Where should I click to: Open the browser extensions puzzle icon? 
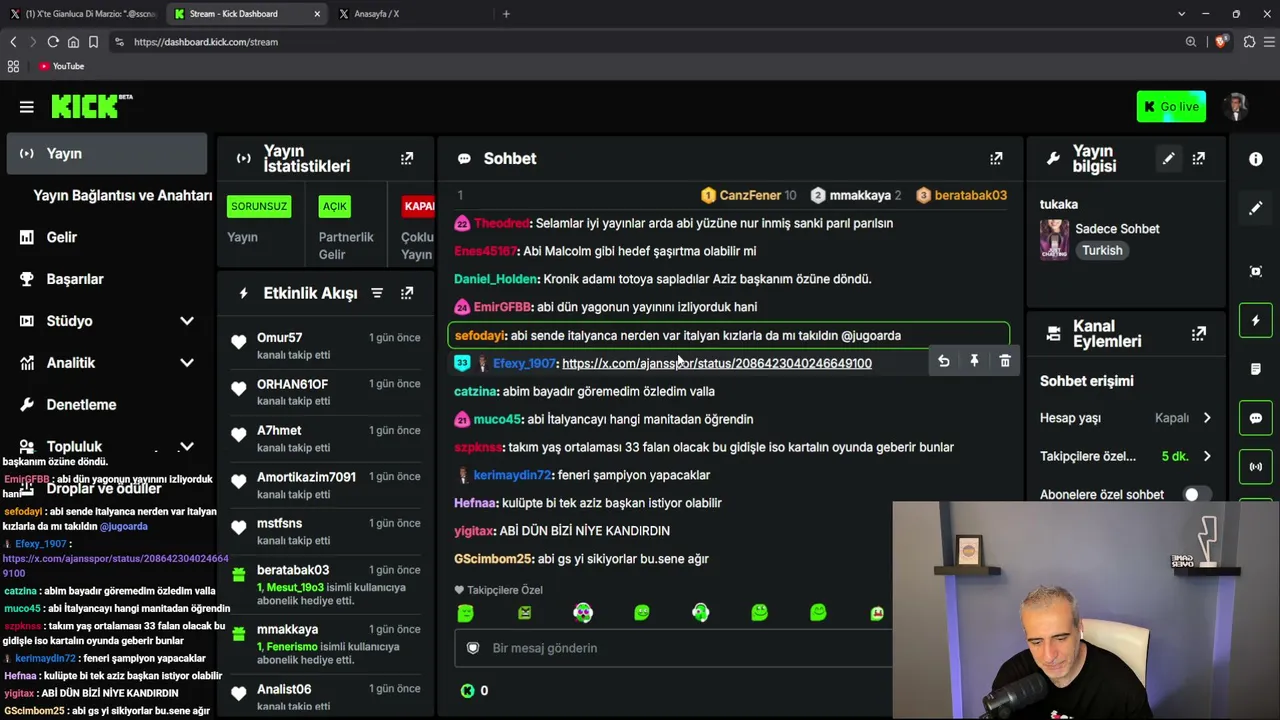tap(1249, 42)
